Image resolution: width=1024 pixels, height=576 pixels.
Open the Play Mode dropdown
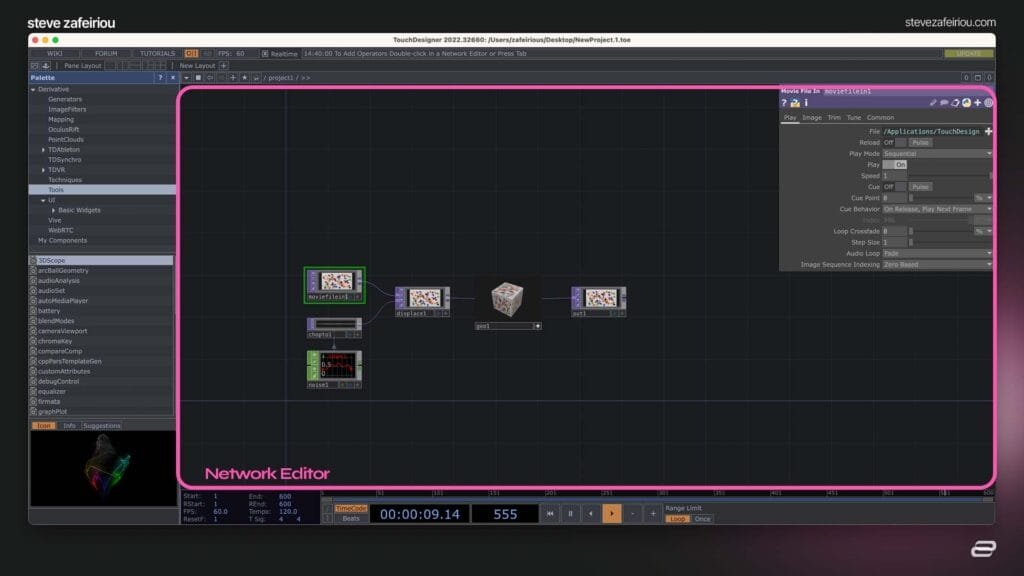[x=937, y=153]
